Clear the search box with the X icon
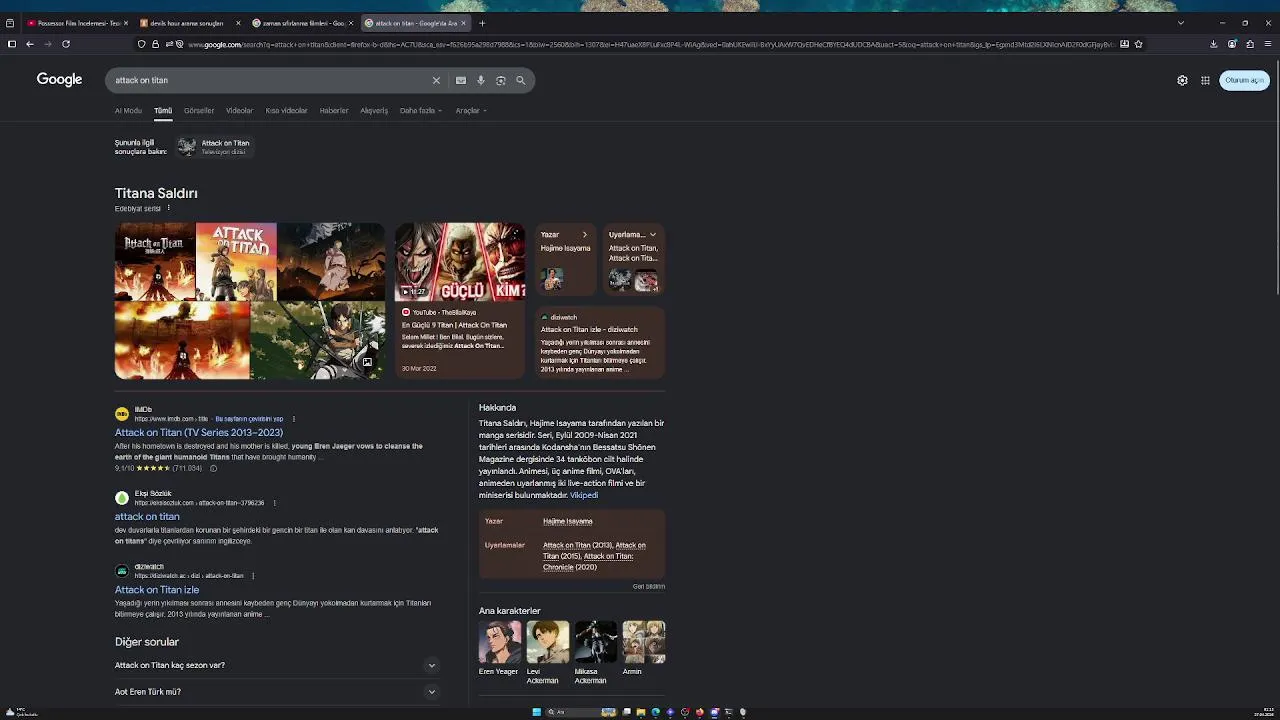The image size is (1280, 720). tap(436, 80)
